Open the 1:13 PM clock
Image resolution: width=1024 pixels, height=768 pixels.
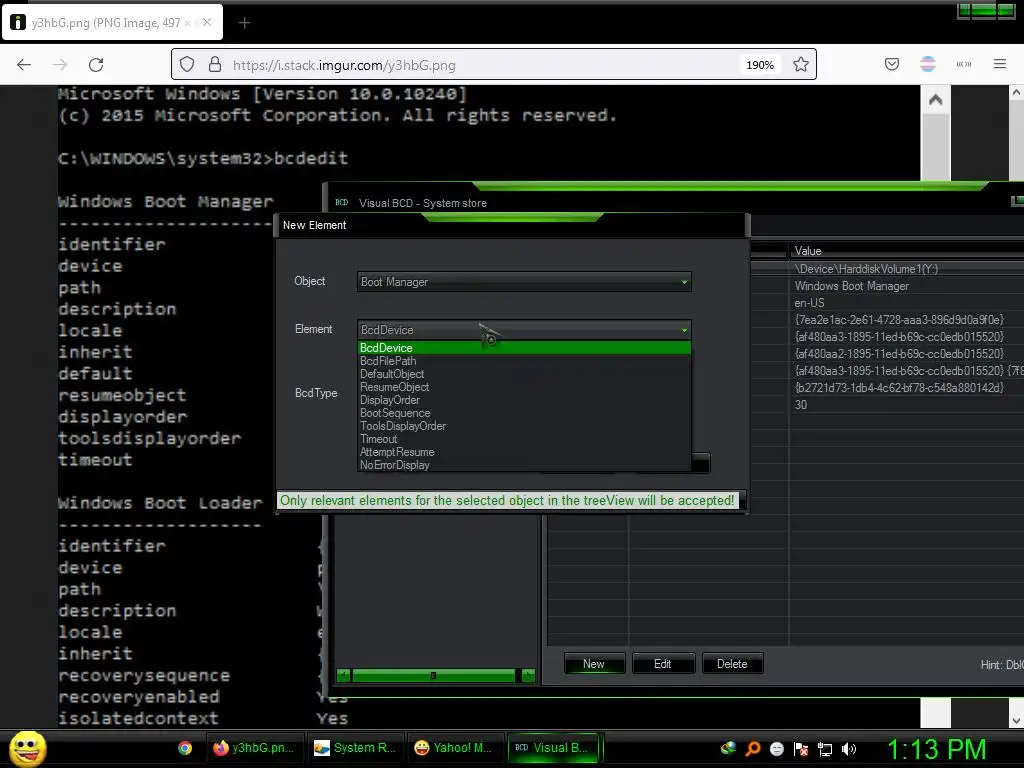point(936,749)
